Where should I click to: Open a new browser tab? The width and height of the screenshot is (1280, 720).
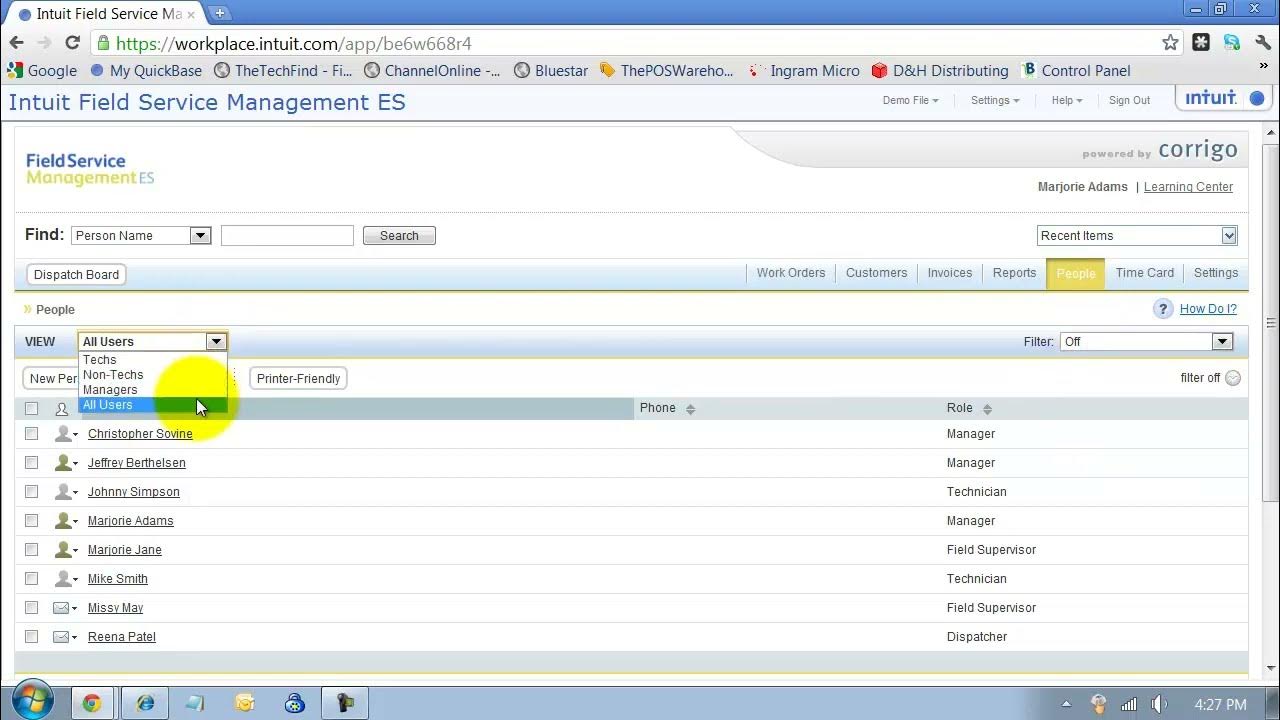pos(219,13)
